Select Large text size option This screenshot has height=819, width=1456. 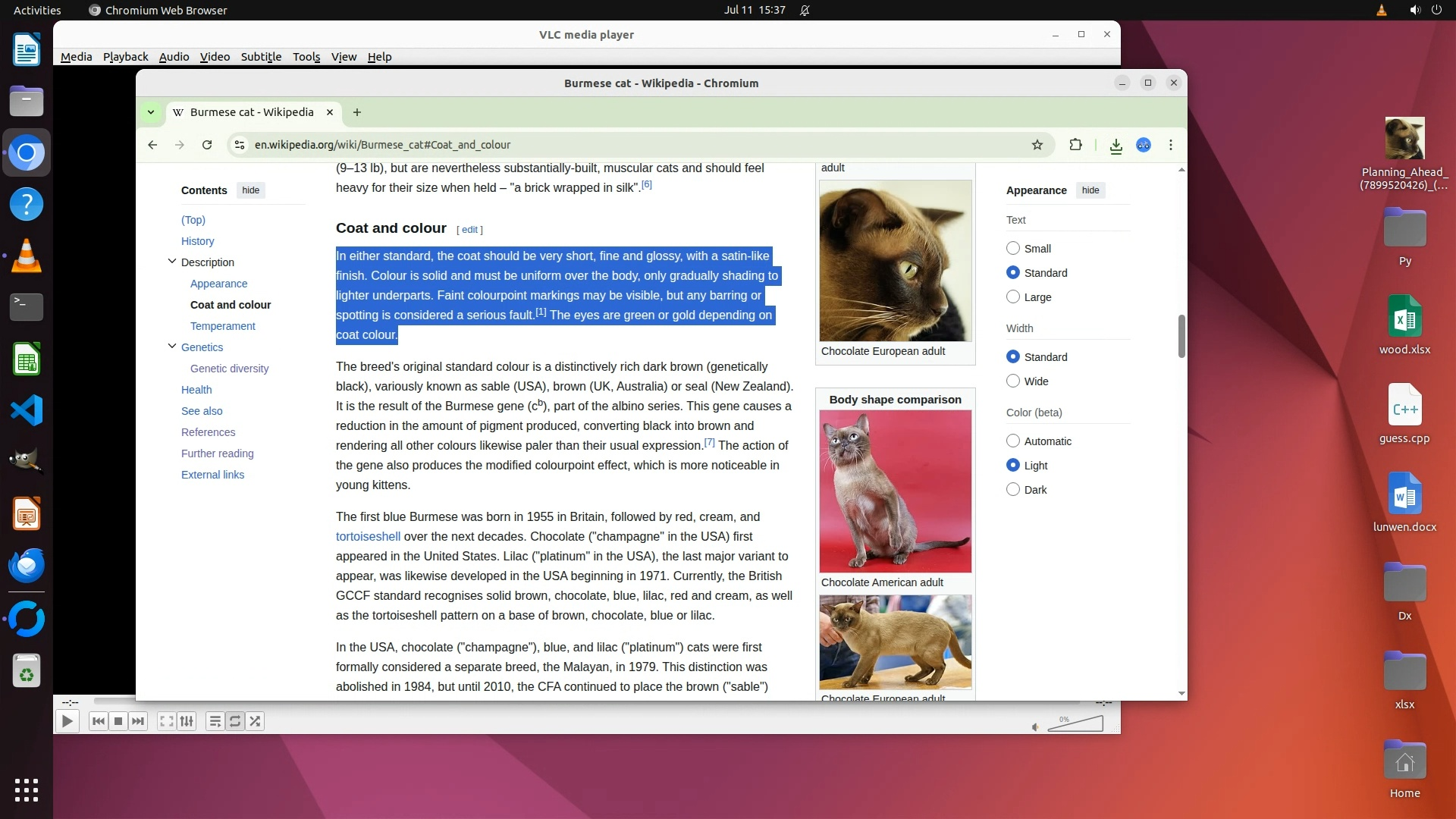(1012, 297)
